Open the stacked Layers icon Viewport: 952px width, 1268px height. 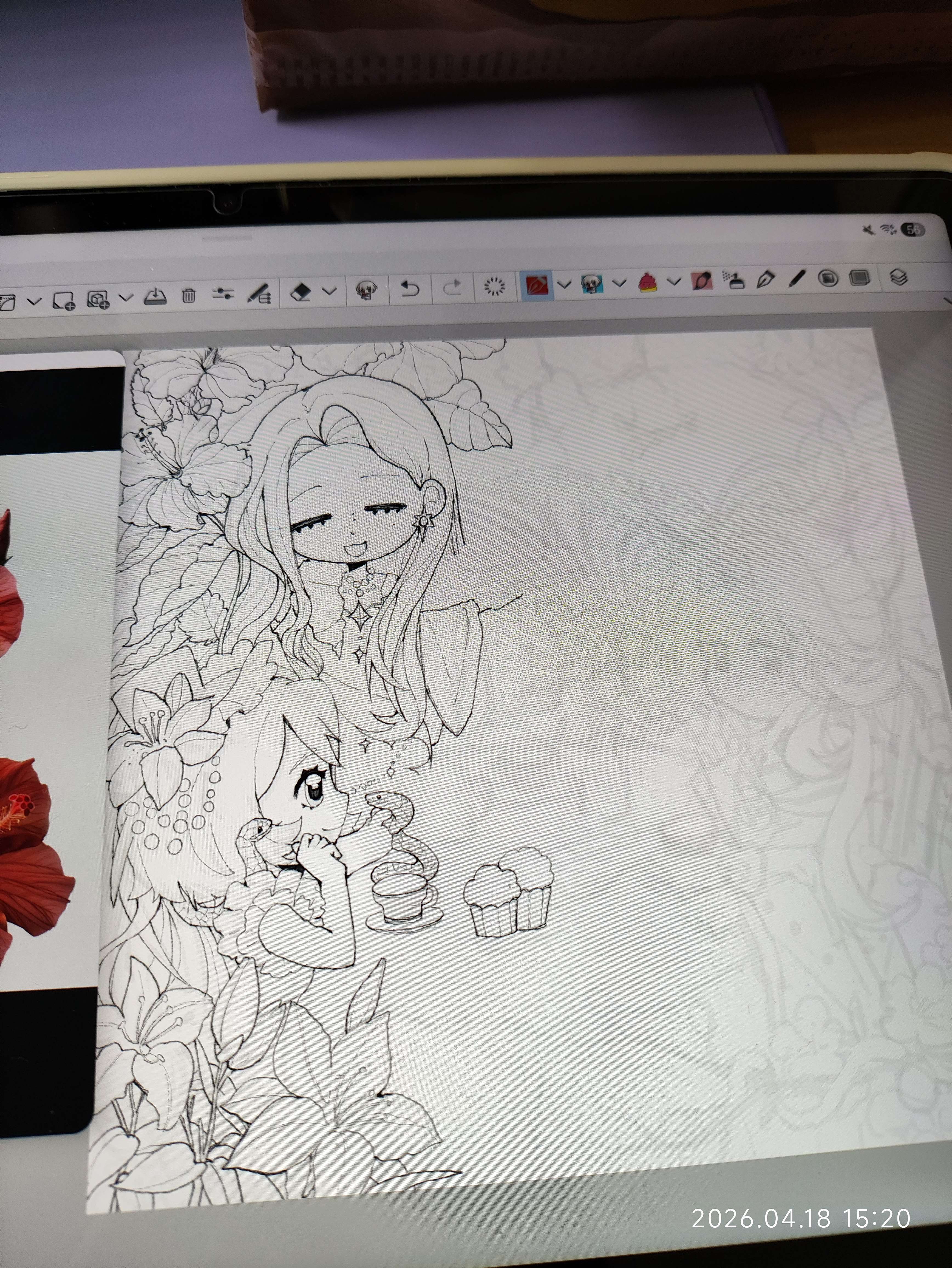pyautogui.click(x=899, y=278)
